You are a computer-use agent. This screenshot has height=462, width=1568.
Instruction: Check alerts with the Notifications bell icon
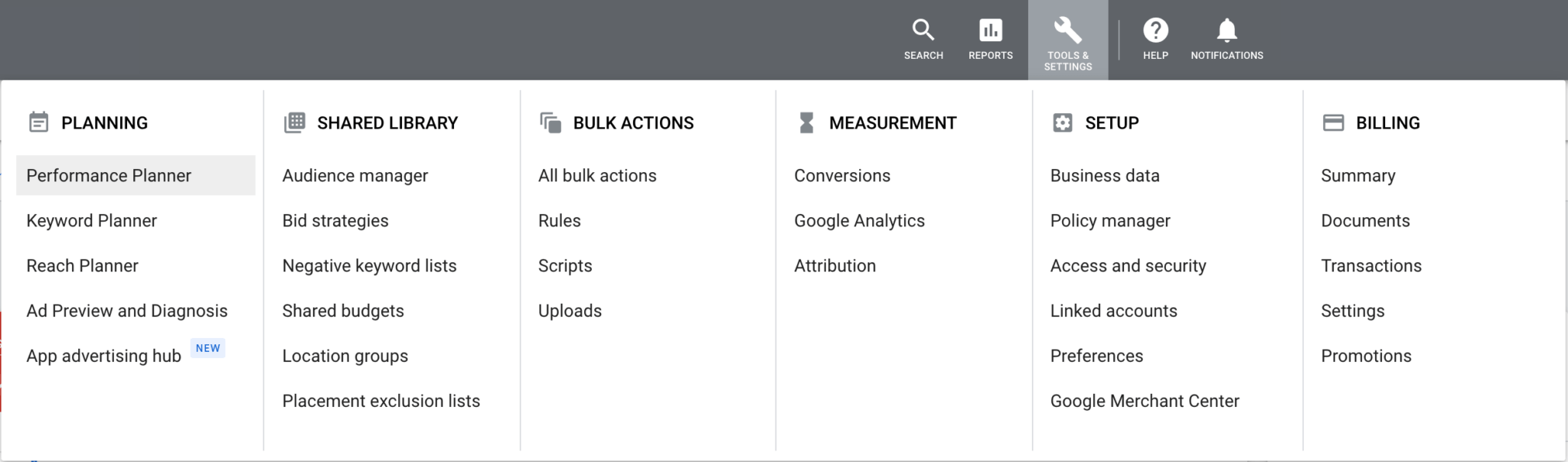click(x=1226, y=32)
